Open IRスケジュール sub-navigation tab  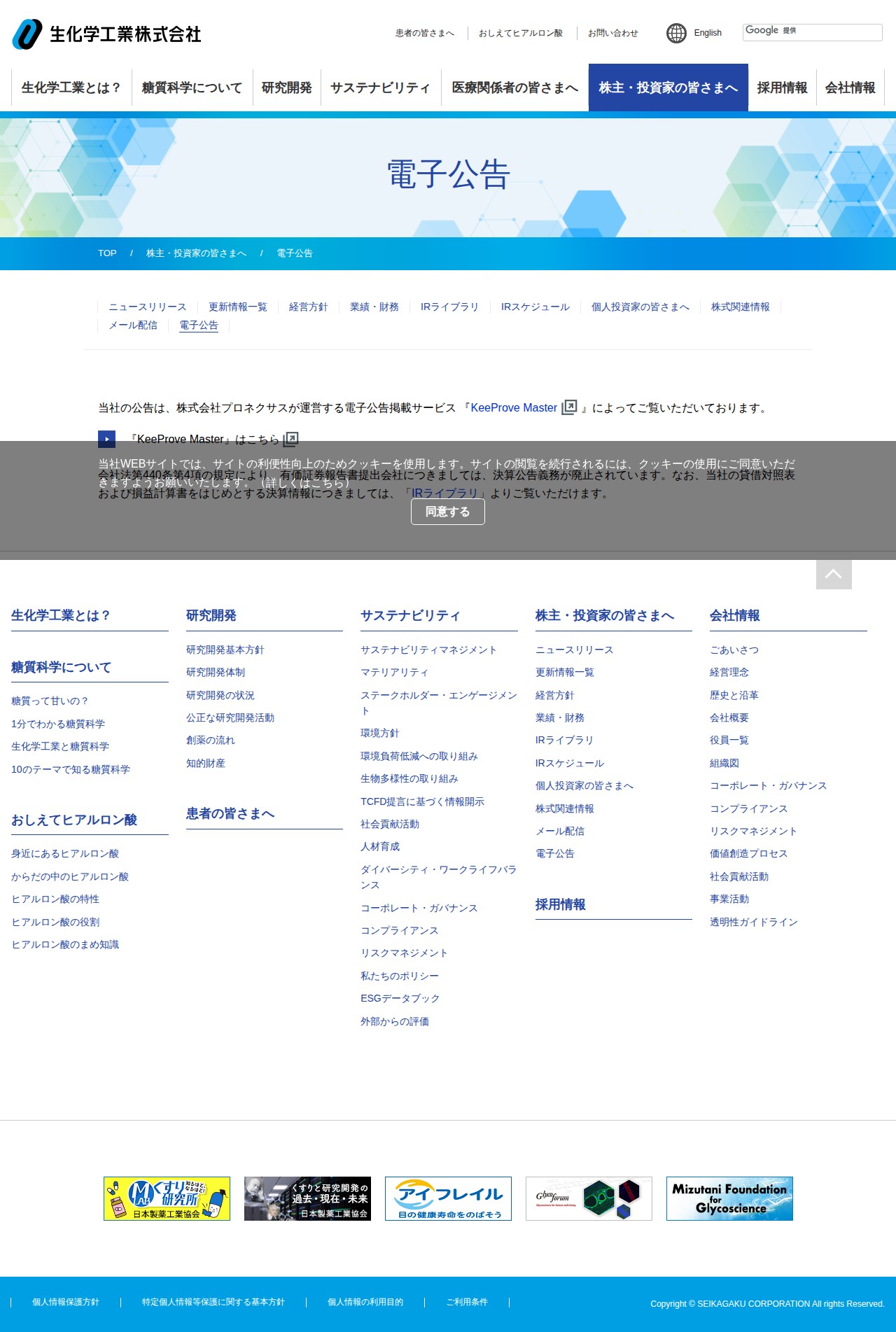[x=535, y=307]
